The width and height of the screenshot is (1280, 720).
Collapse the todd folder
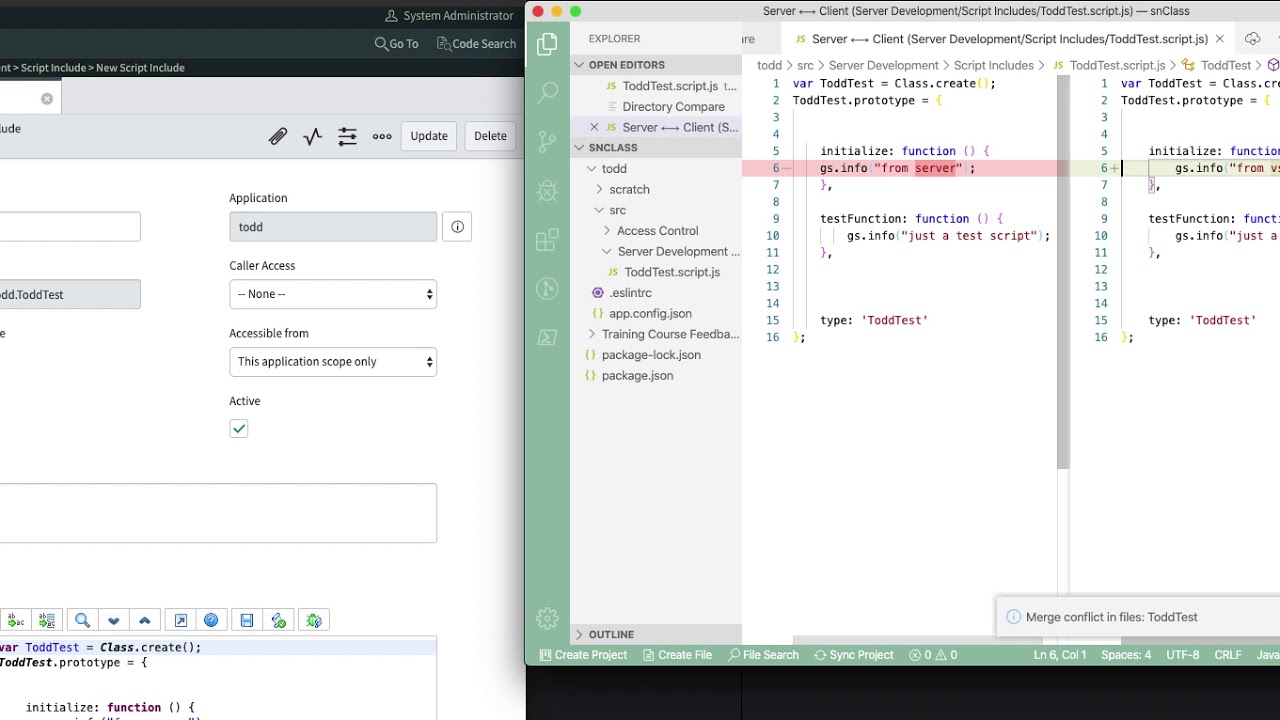pyautogui.click(x=591, y=169)
